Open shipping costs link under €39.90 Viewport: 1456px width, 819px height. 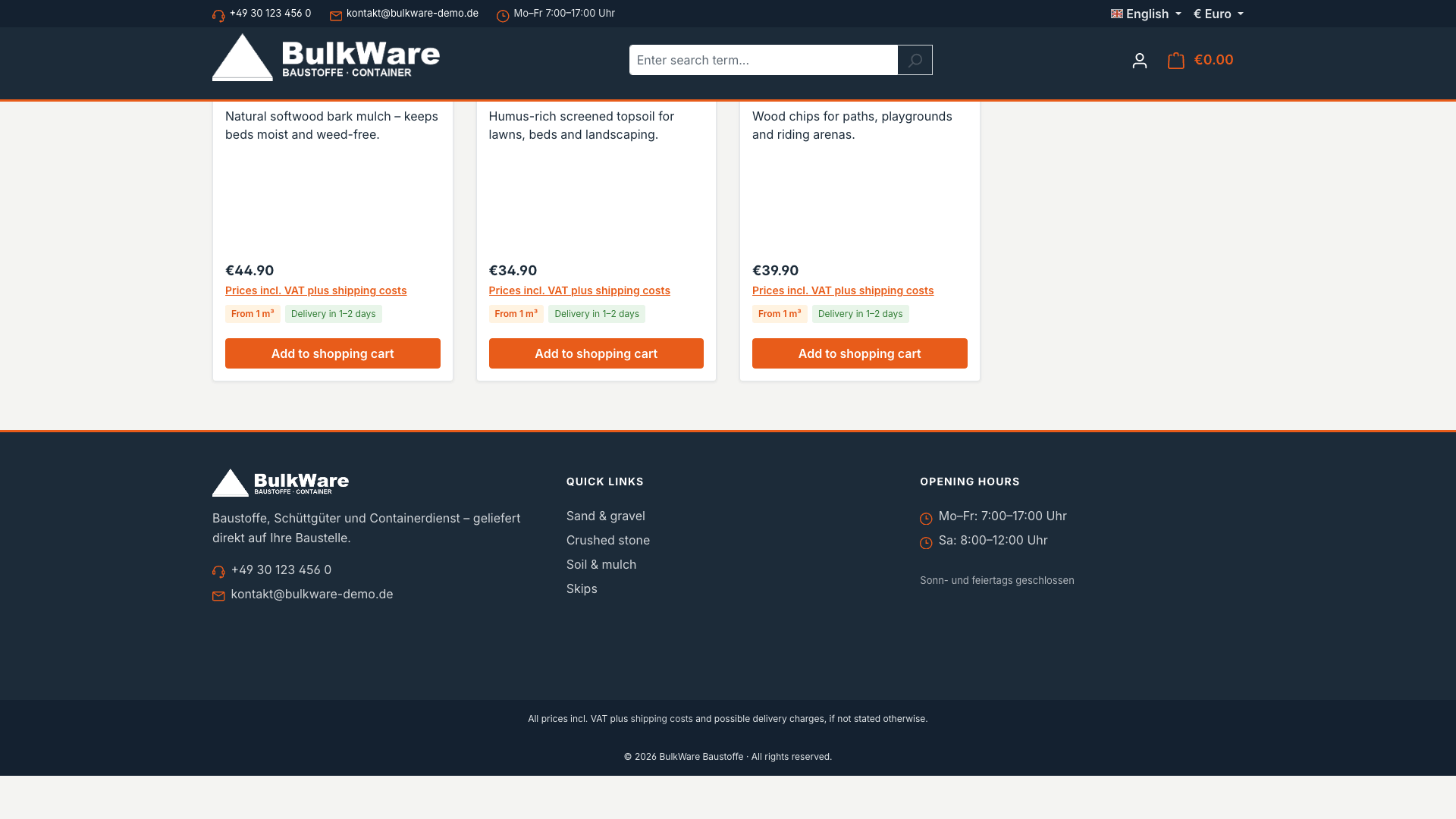[843, 290]
